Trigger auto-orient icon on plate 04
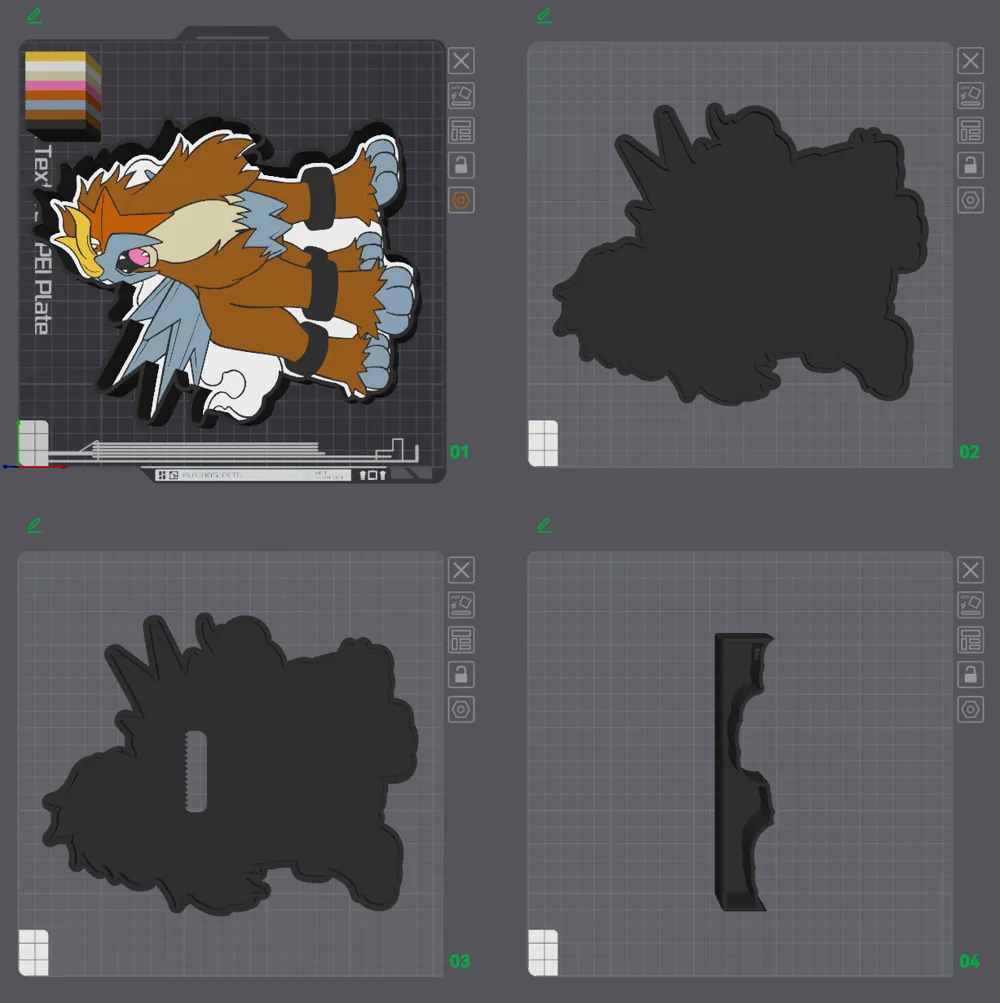 tap(971, 605)
